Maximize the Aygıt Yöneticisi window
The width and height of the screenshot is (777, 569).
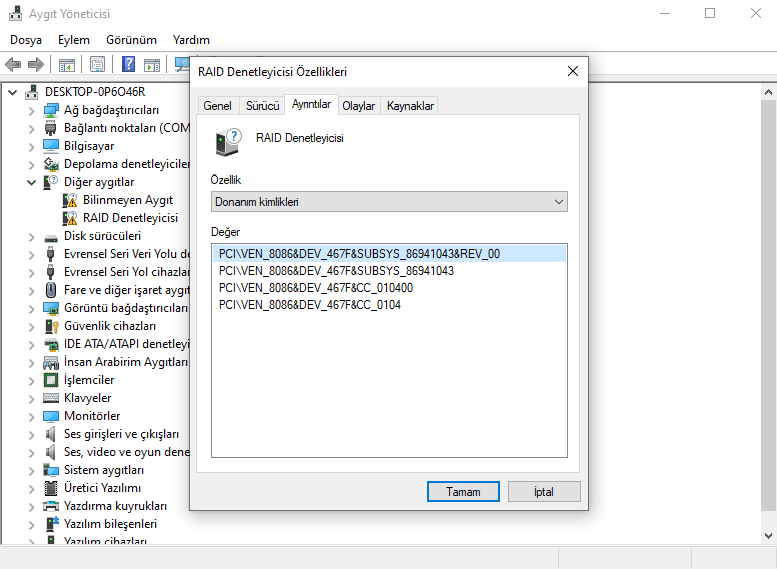[x=710, y=13]
